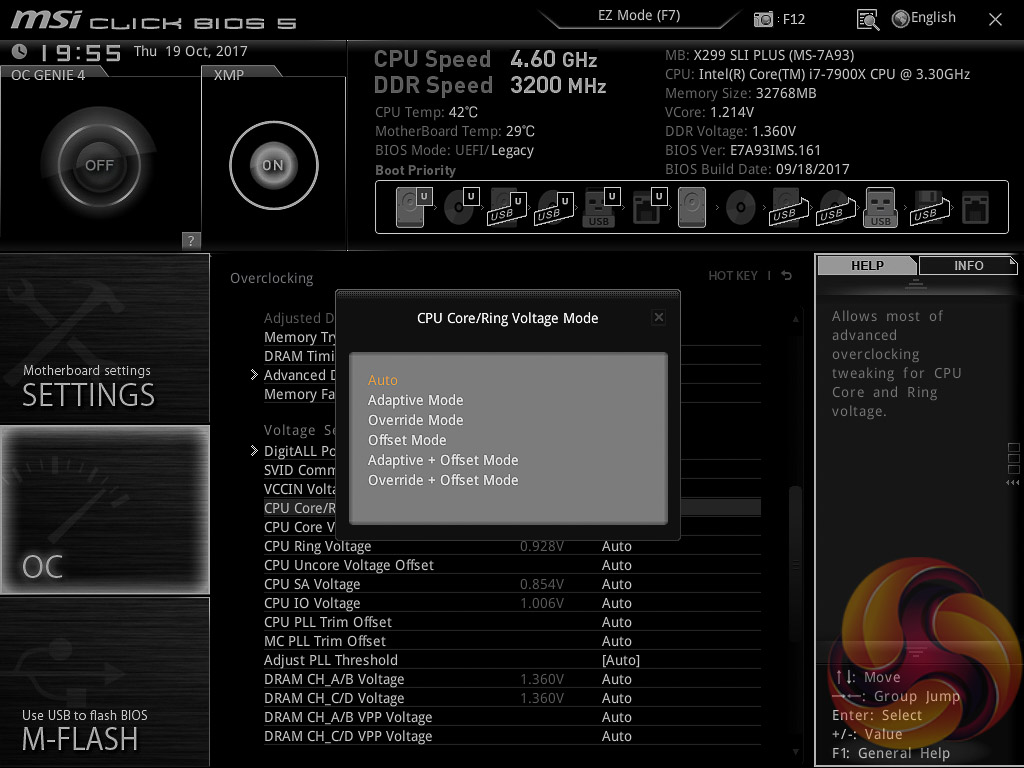Image resolution: width=1024 pixels, height=768 pixels.
Task: Select the legacy USB CD/DVD boot icon
Action: tap(835, 208)
